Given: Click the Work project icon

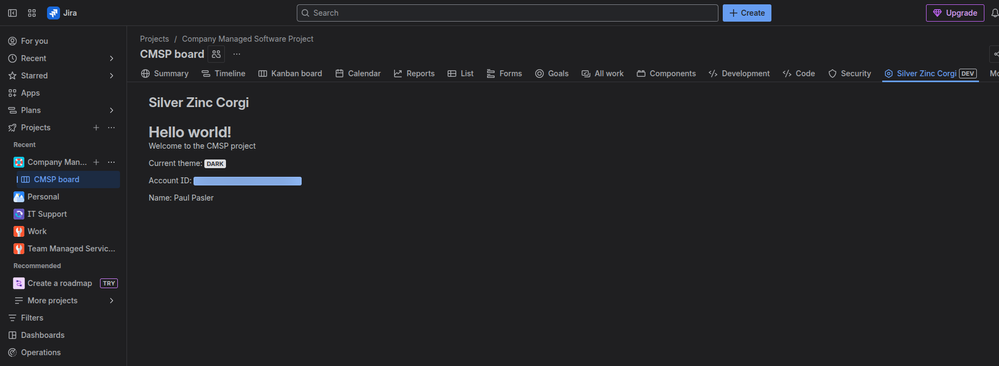Looking at the screenshot, I should tap(19, 231).
